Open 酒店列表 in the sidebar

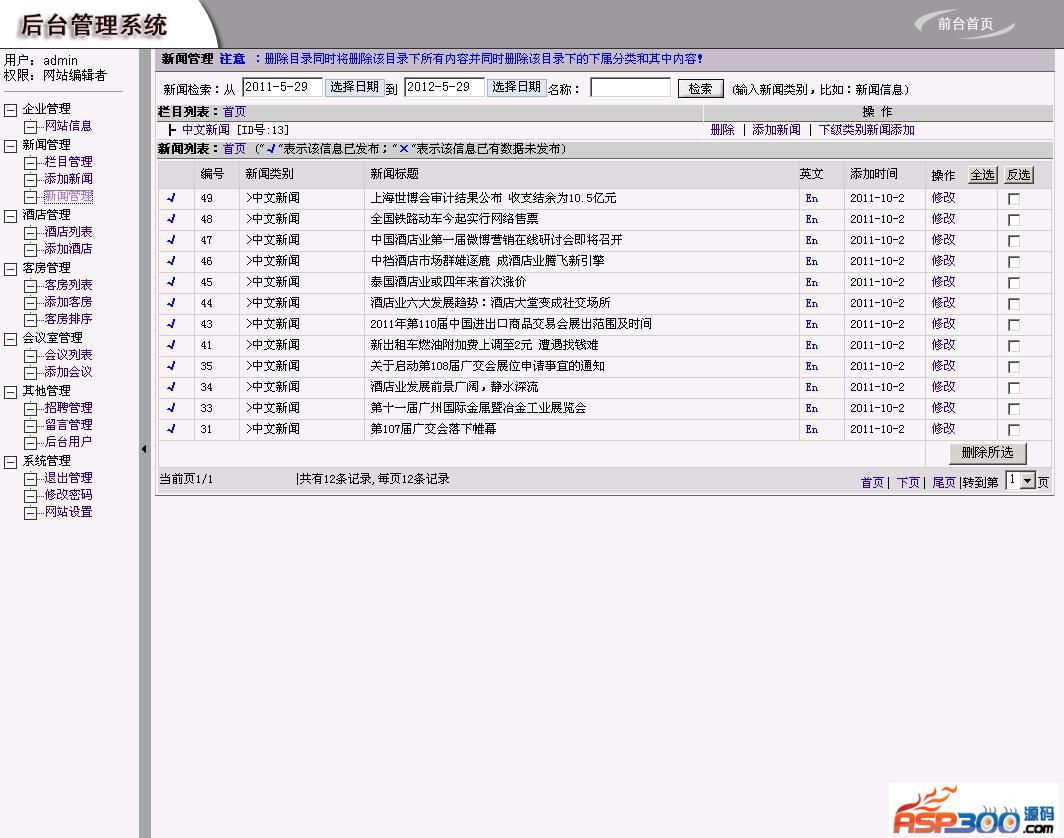(x=68, y=231)
